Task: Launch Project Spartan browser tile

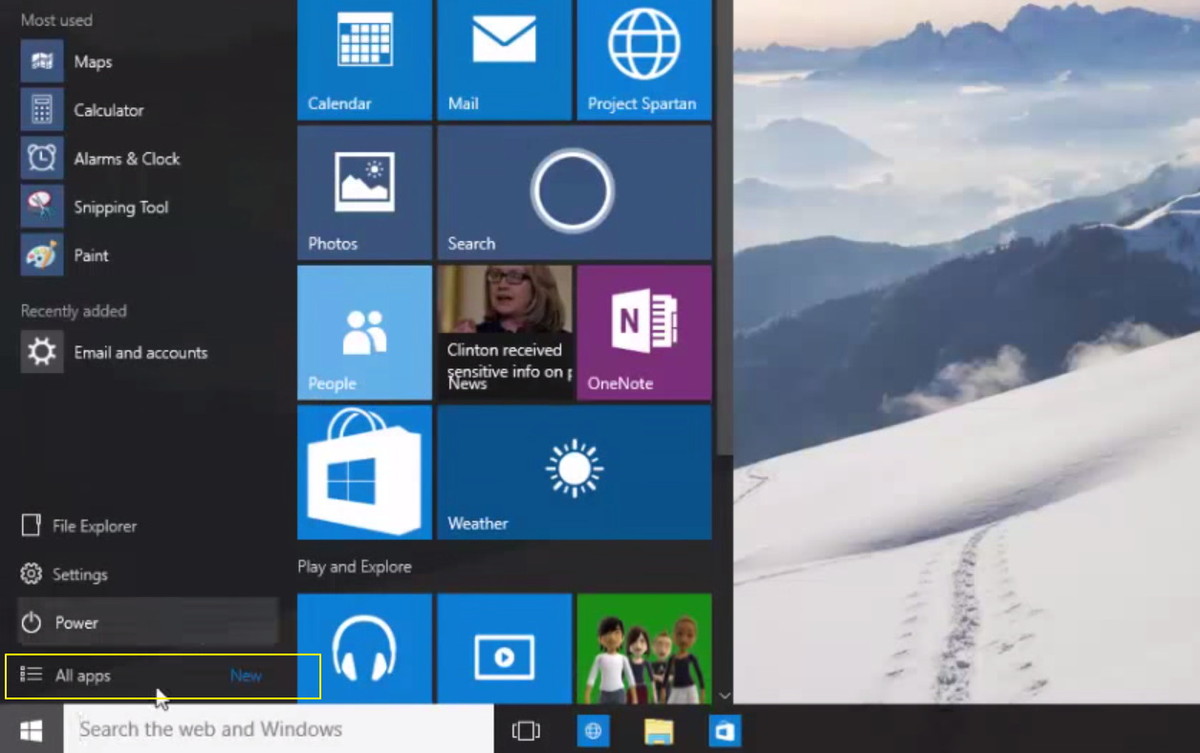Action: point(644,60)
